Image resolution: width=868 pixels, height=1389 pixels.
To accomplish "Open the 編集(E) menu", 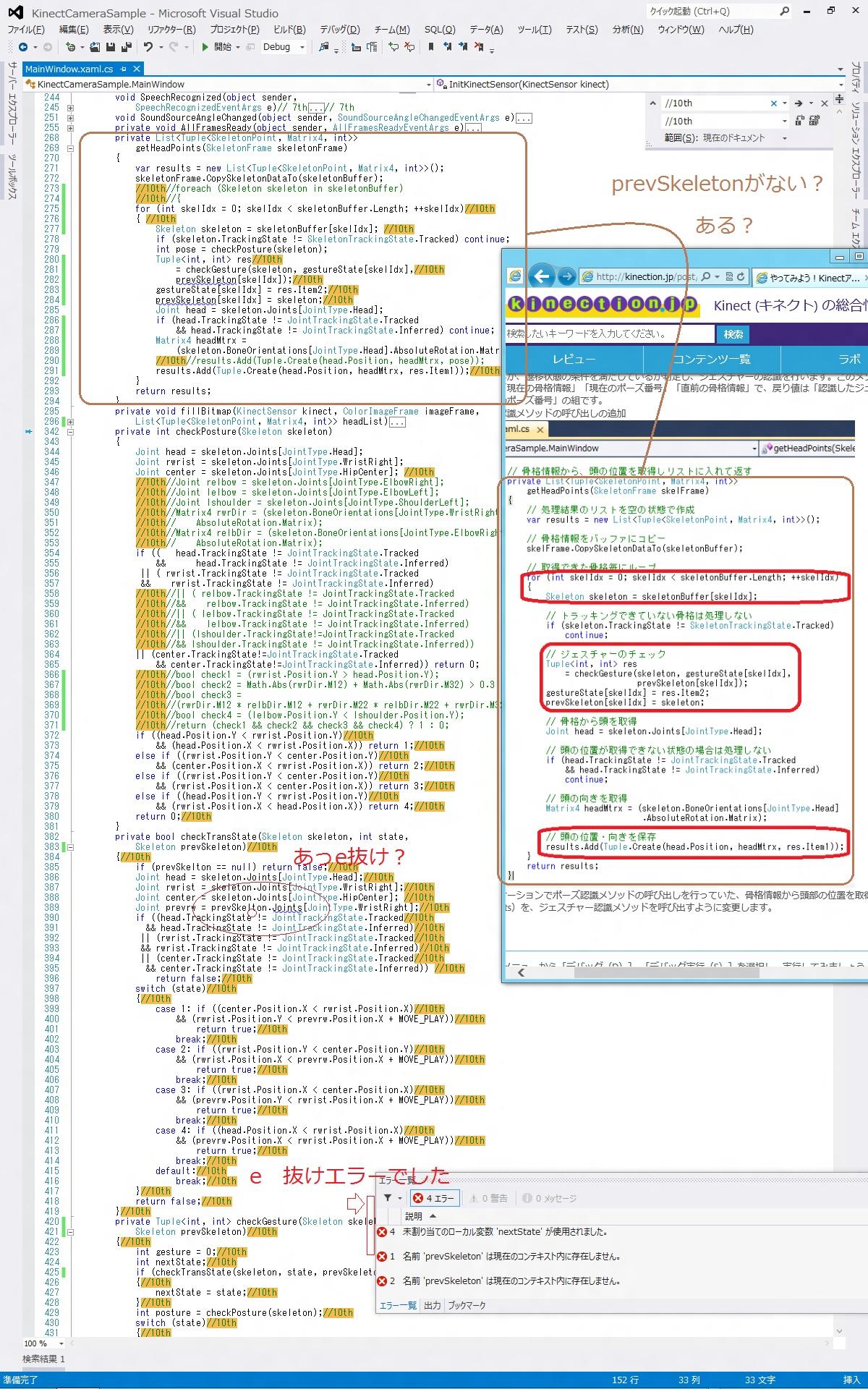I will (x=73, y=30).
